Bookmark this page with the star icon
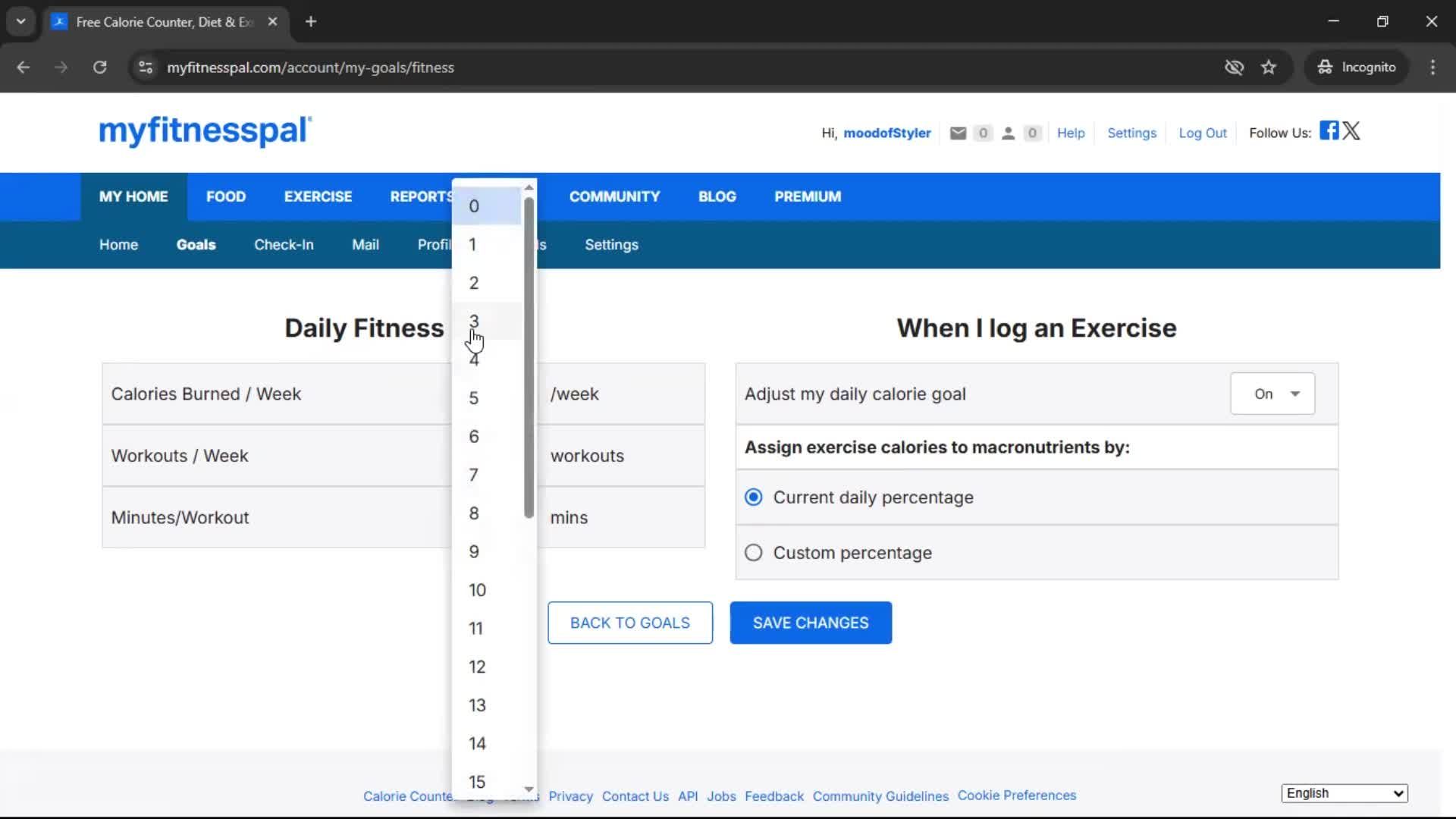This screenshot has height=819, width=1456. coord(1269,67)
